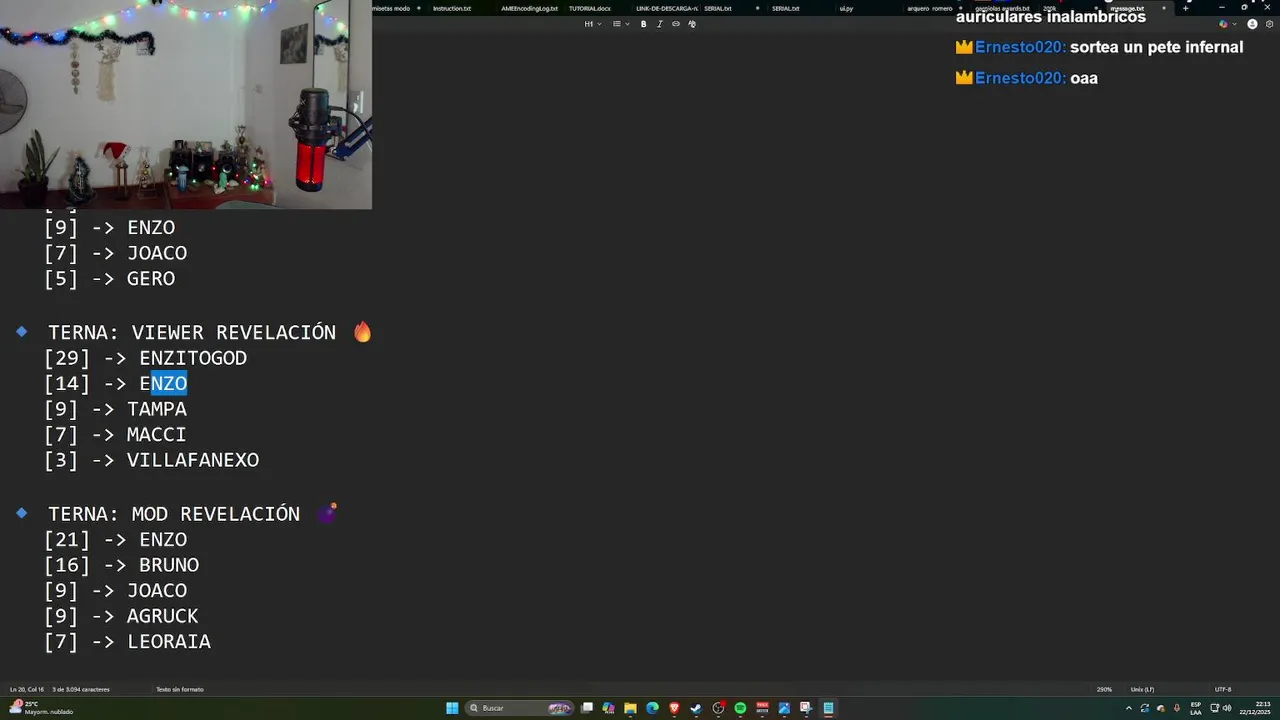Switch to the AMEEncodingLog.txt tab
Viewport: 1280px width, 720px height.
click(x=529, y=8)
